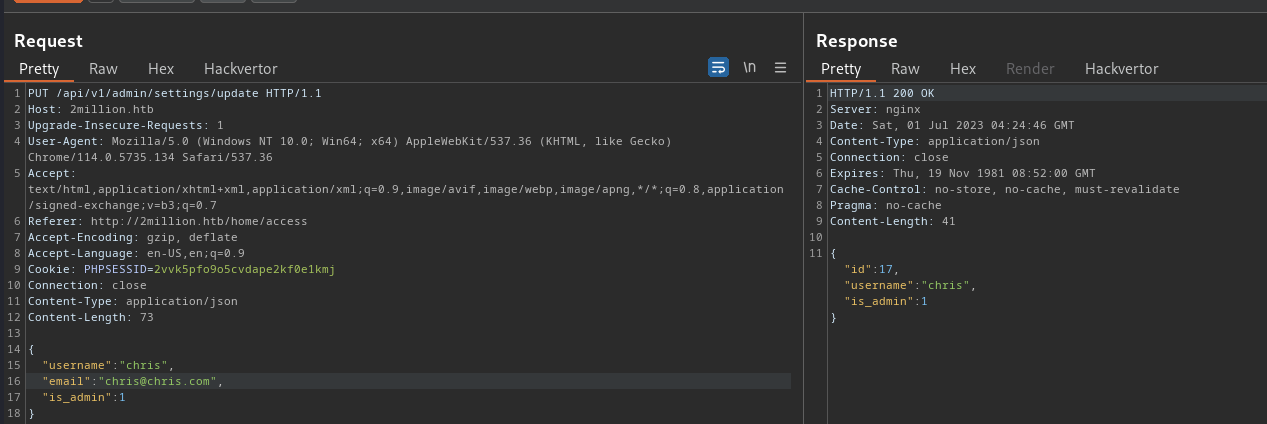Screen dimensions: 1267x424
Task: Click the response "is_admin":1 JSON line
Action: click(x=886, y=301)
